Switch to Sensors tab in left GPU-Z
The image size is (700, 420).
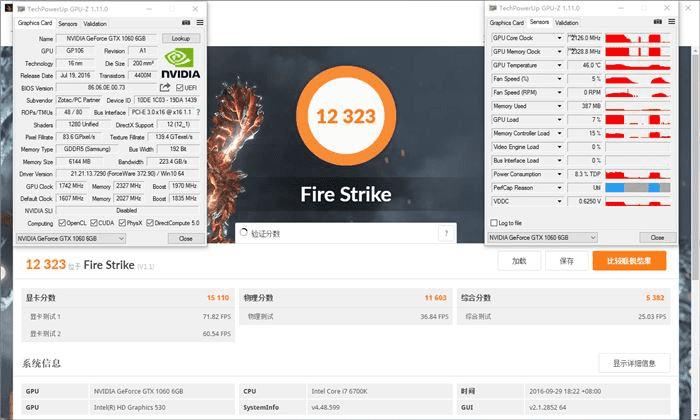point(68,24)
